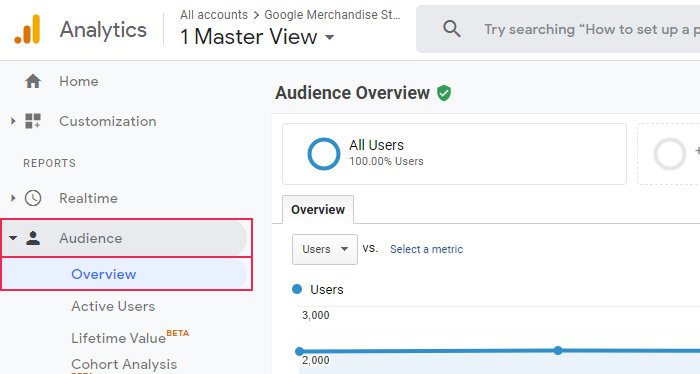700x374 pixels.
Task: Click the Realtime clock icon
Action: tap(33, 198)
